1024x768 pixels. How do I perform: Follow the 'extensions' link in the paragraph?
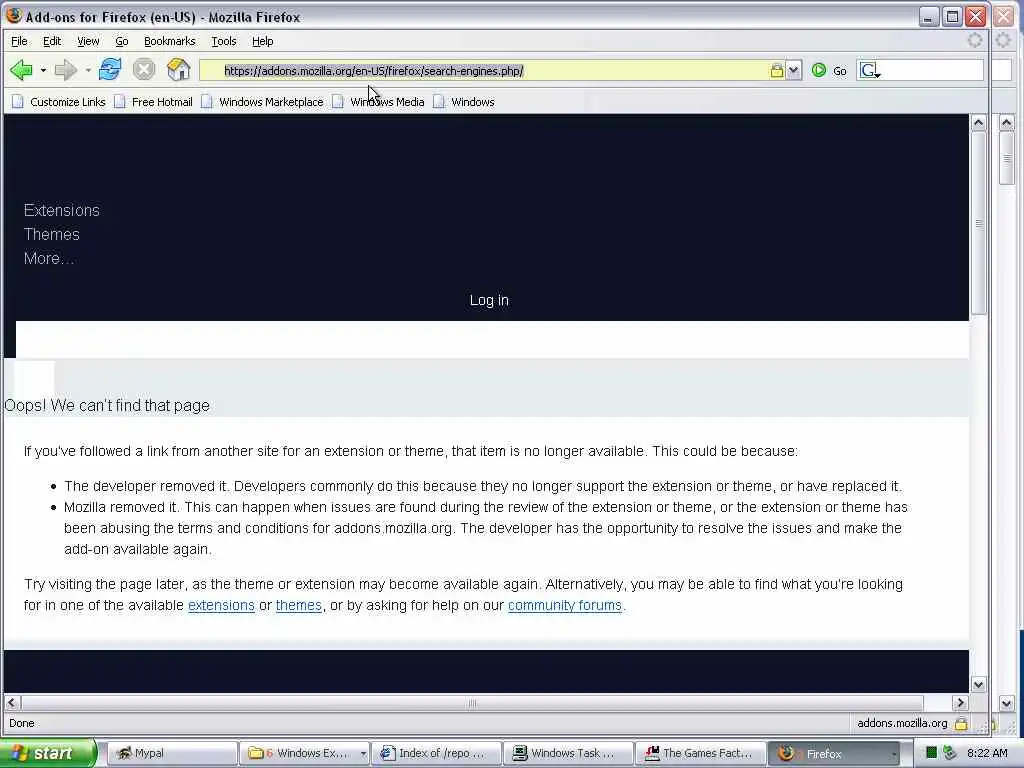pos(221,605)
